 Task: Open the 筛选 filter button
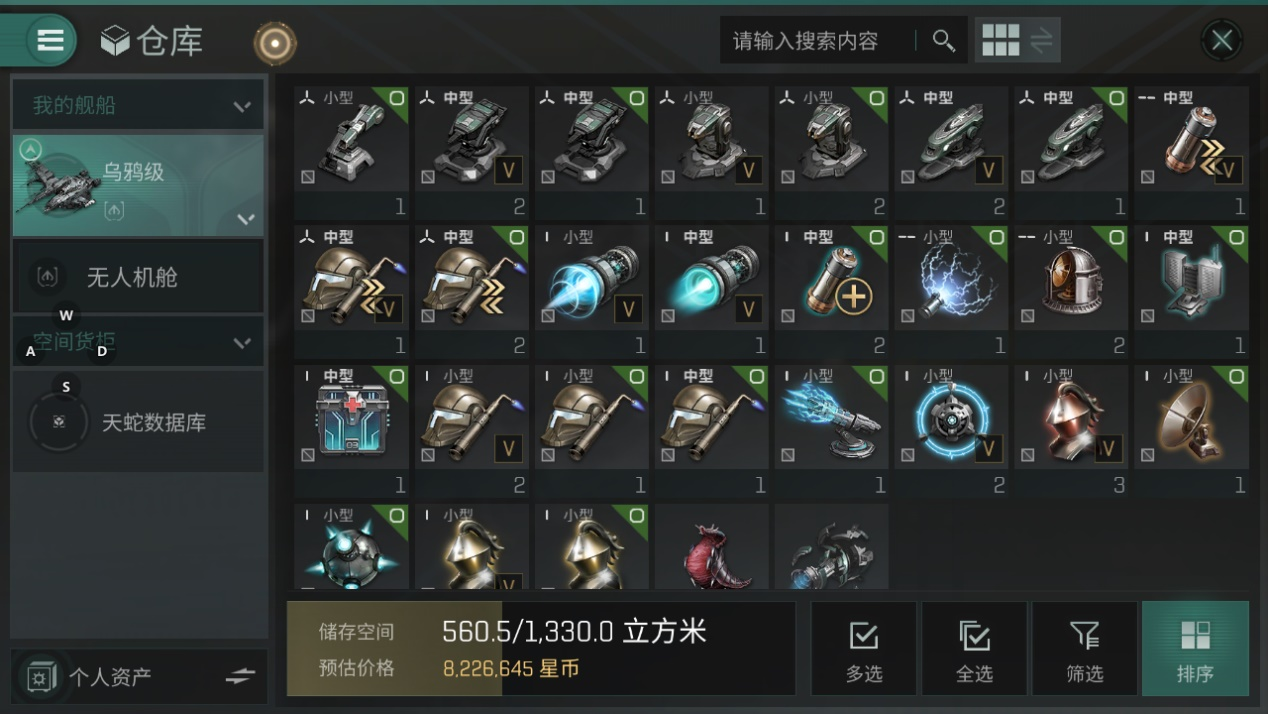click(x=1084, y=649)
